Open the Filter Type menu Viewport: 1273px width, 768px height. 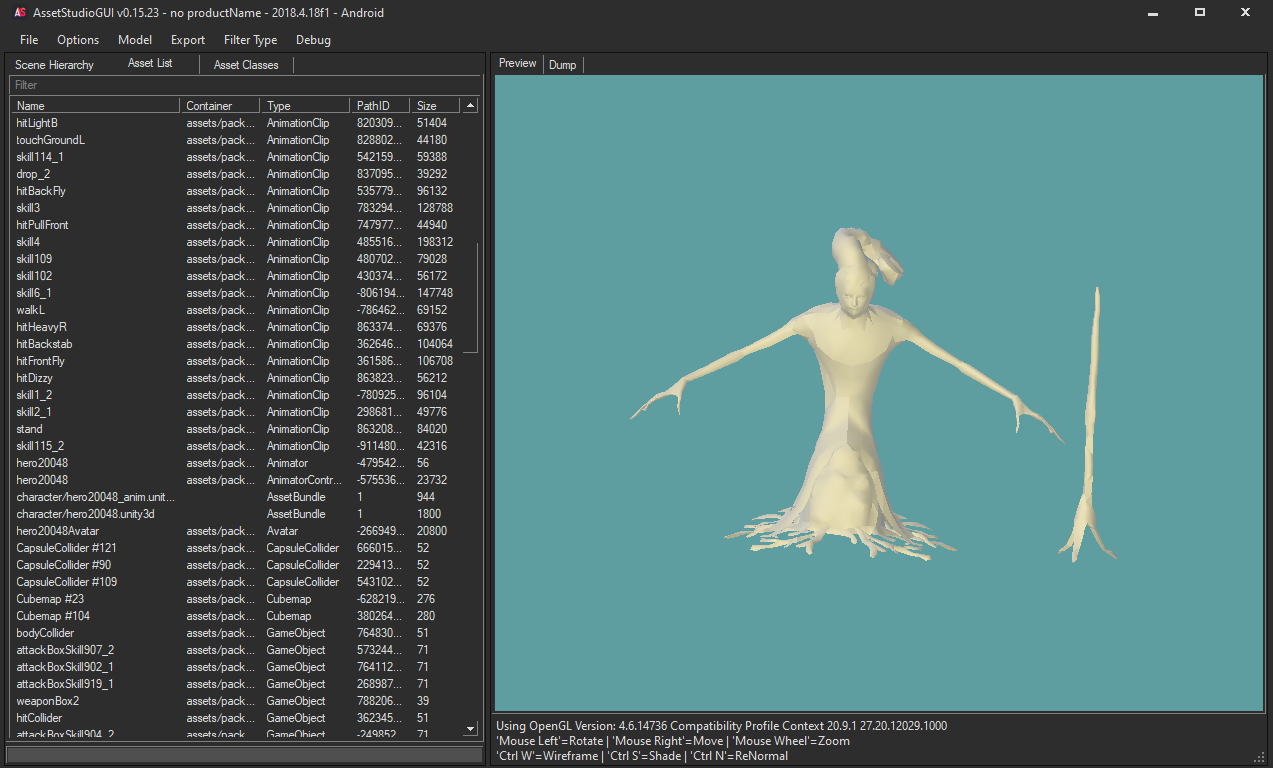click(250, 40)
